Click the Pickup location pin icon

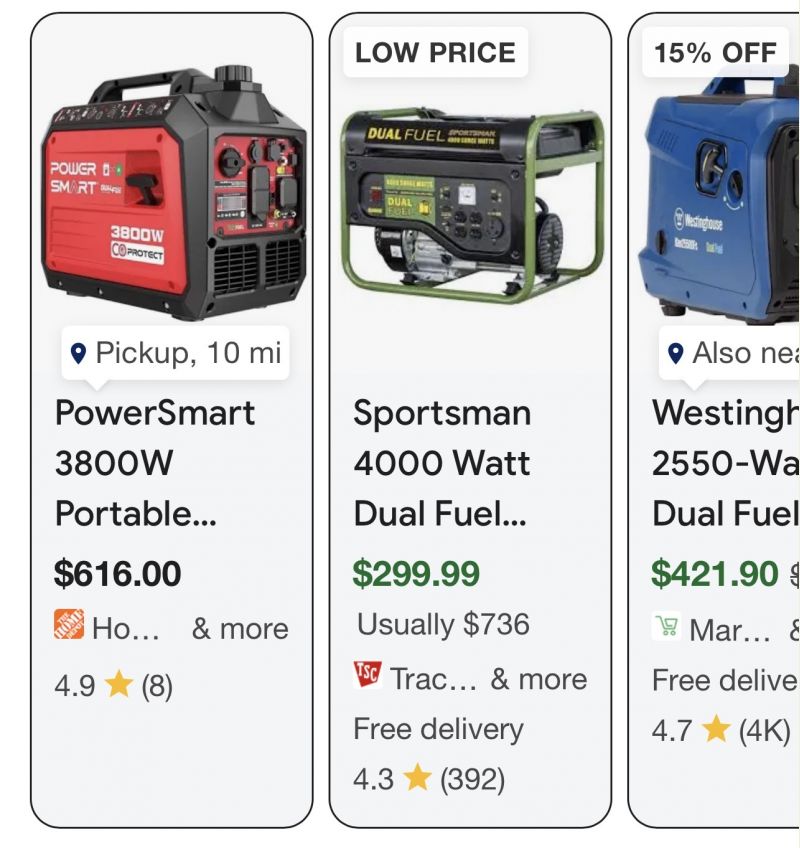pyautogui.click(x=79, y=353)
